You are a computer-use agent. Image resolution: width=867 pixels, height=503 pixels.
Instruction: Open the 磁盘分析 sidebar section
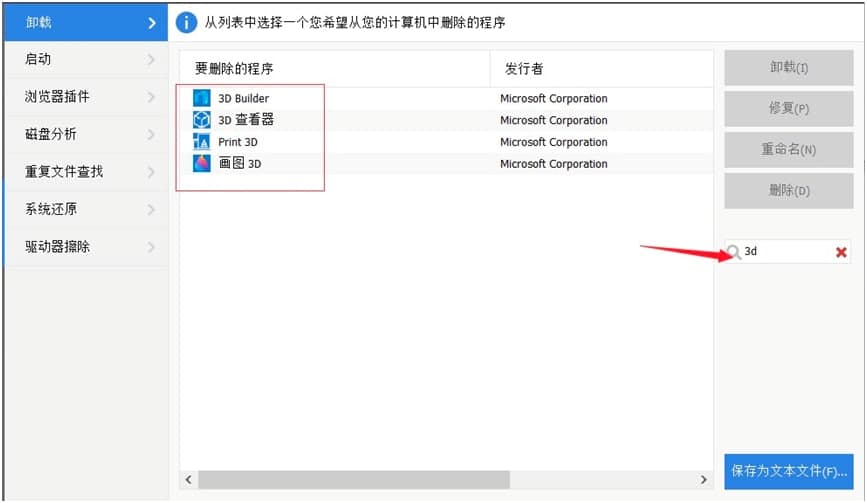click(x=86, y=134)
